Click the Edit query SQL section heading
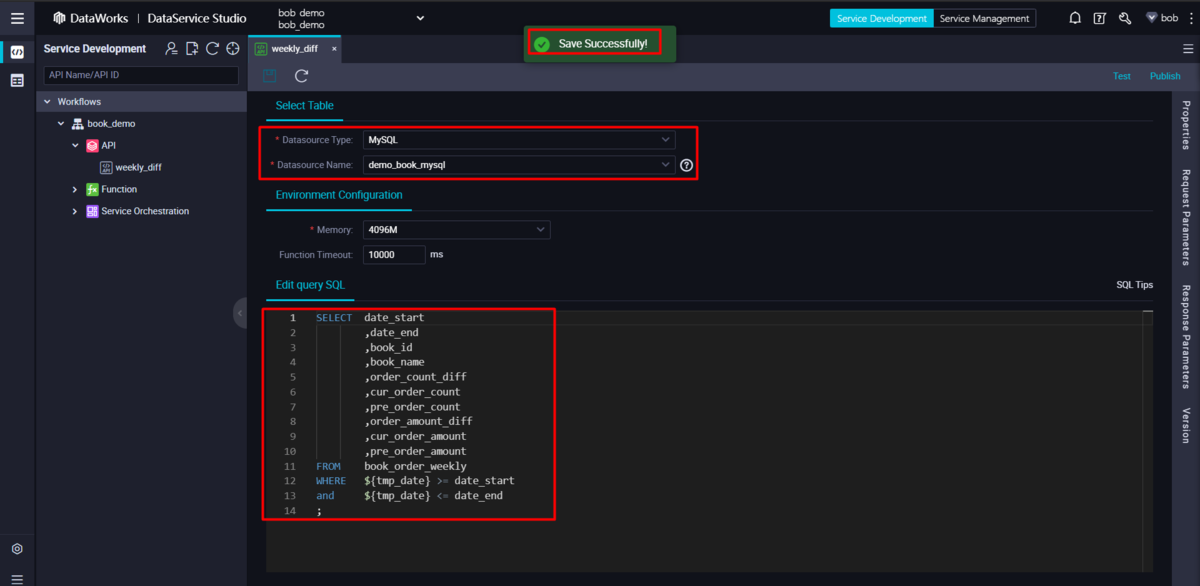The image size is (1200, 586). pos(310,285)
